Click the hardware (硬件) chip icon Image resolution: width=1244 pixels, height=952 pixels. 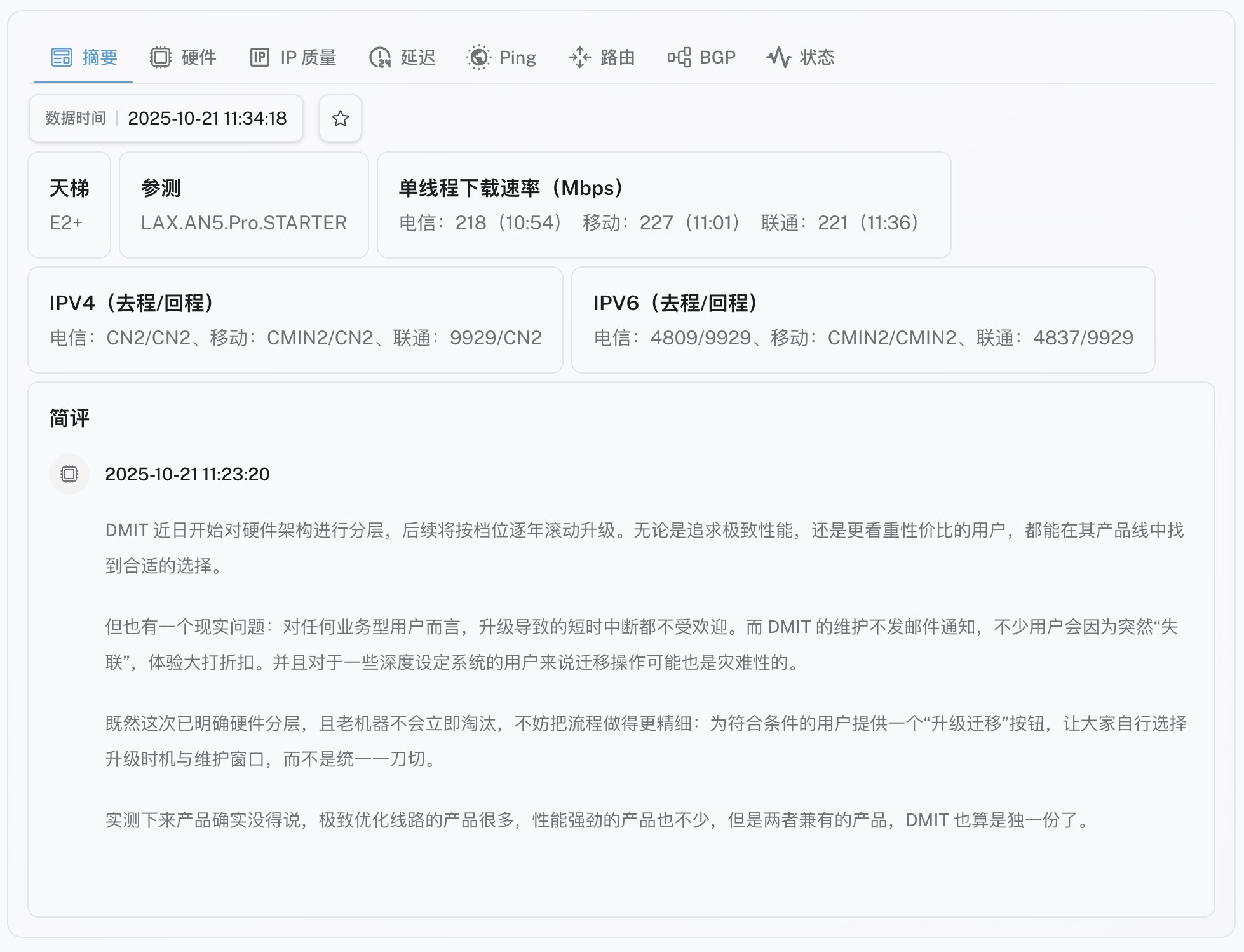click(161, 57)
